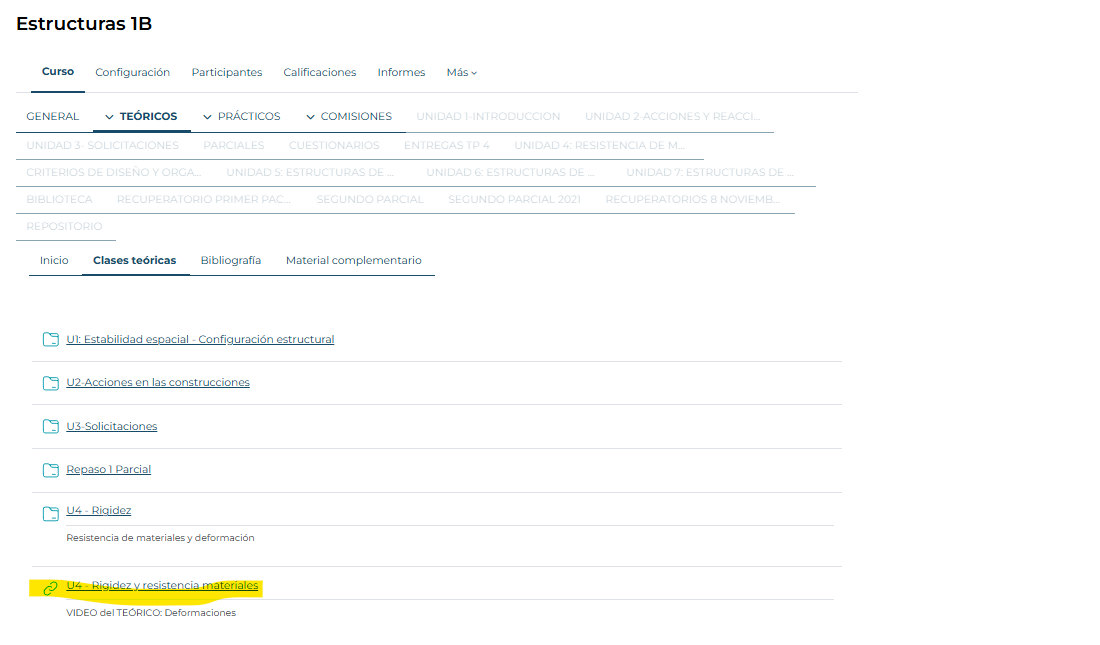Click the folder icon beside U2-Acciones en las construcciones
Viewport: 1100px width, 645px height.
coord(51,383)
